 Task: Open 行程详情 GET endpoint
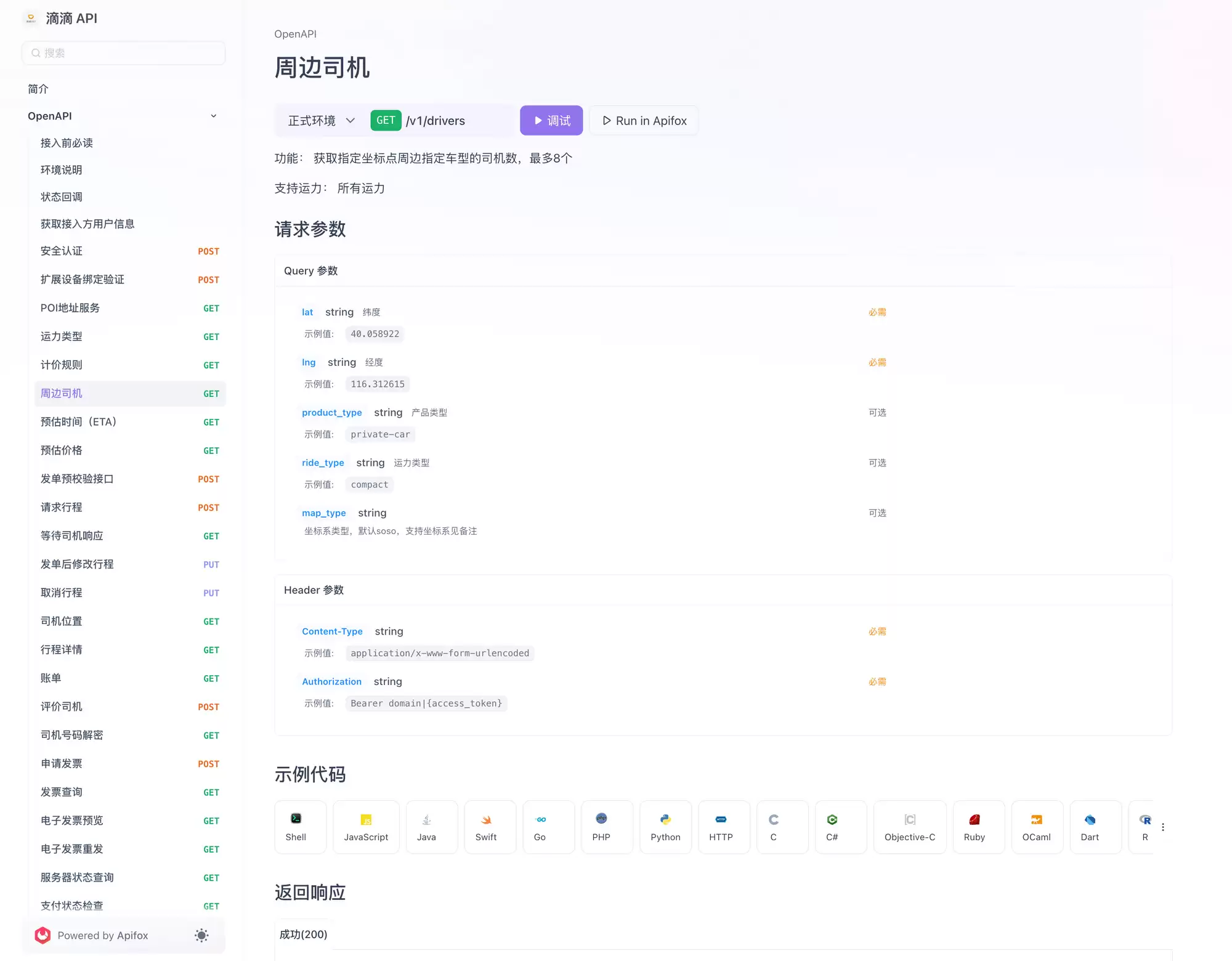pyautogui.click(x=130, y=650)
